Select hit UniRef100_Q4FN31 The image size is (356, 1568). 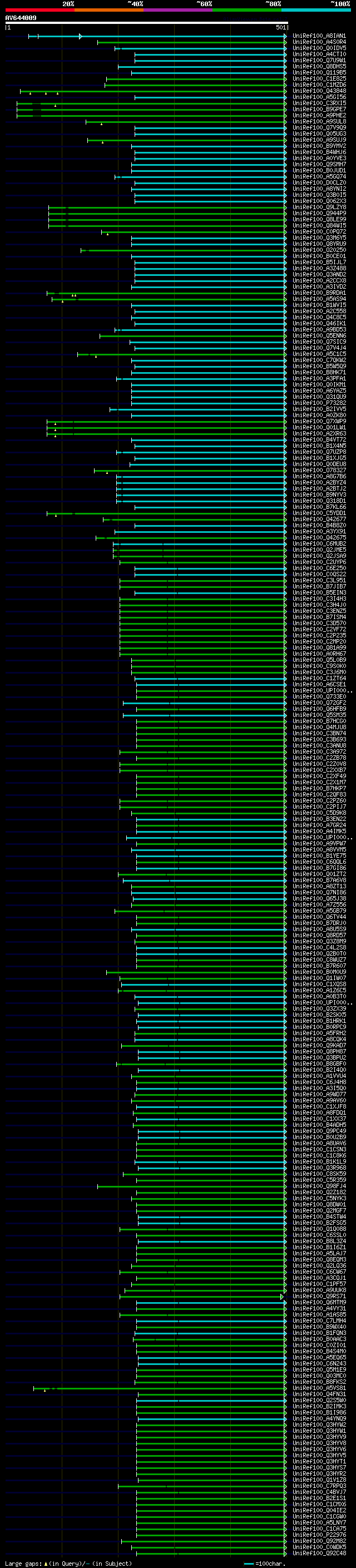pos(319,1394)
